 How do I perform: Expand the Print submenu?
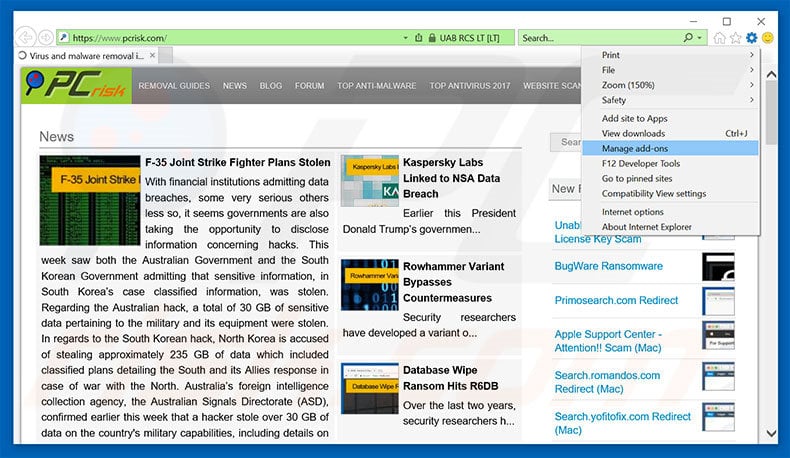(x=670, y=55)
